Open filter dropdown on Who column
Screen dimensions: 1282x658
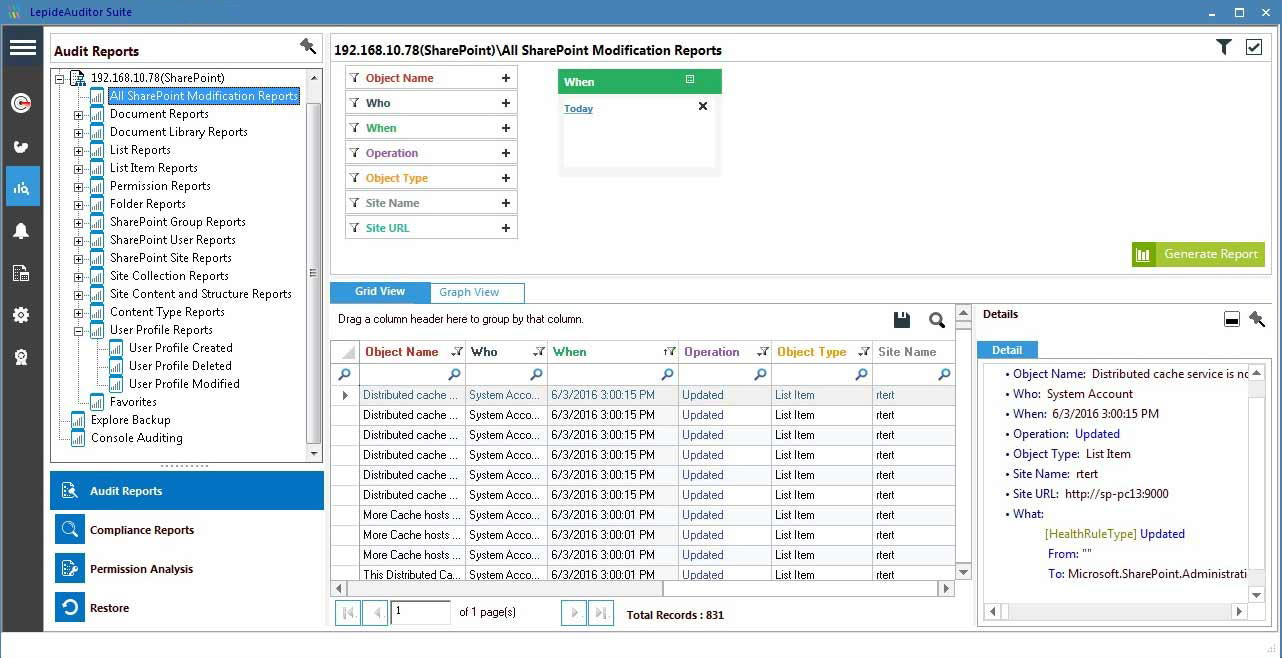tap(539, 352)
